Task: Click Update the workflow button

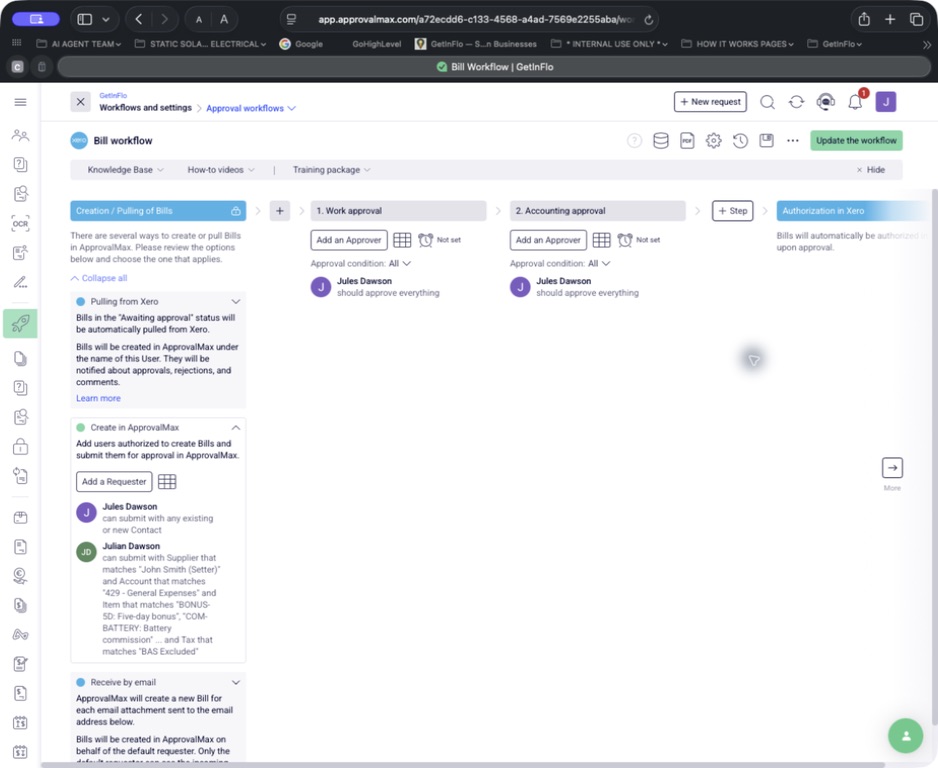Action: click(x=856, y=141)
